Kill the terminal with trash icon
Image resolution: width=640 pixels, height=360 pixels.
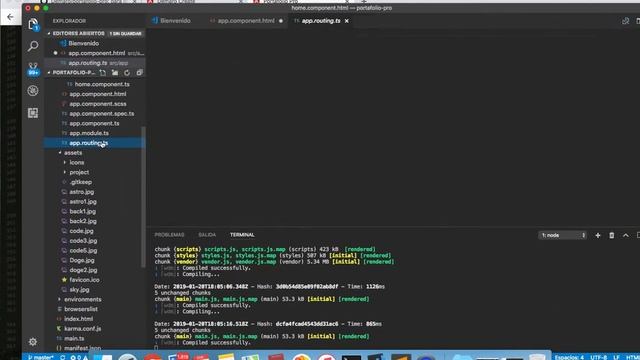tap(611, 235)
